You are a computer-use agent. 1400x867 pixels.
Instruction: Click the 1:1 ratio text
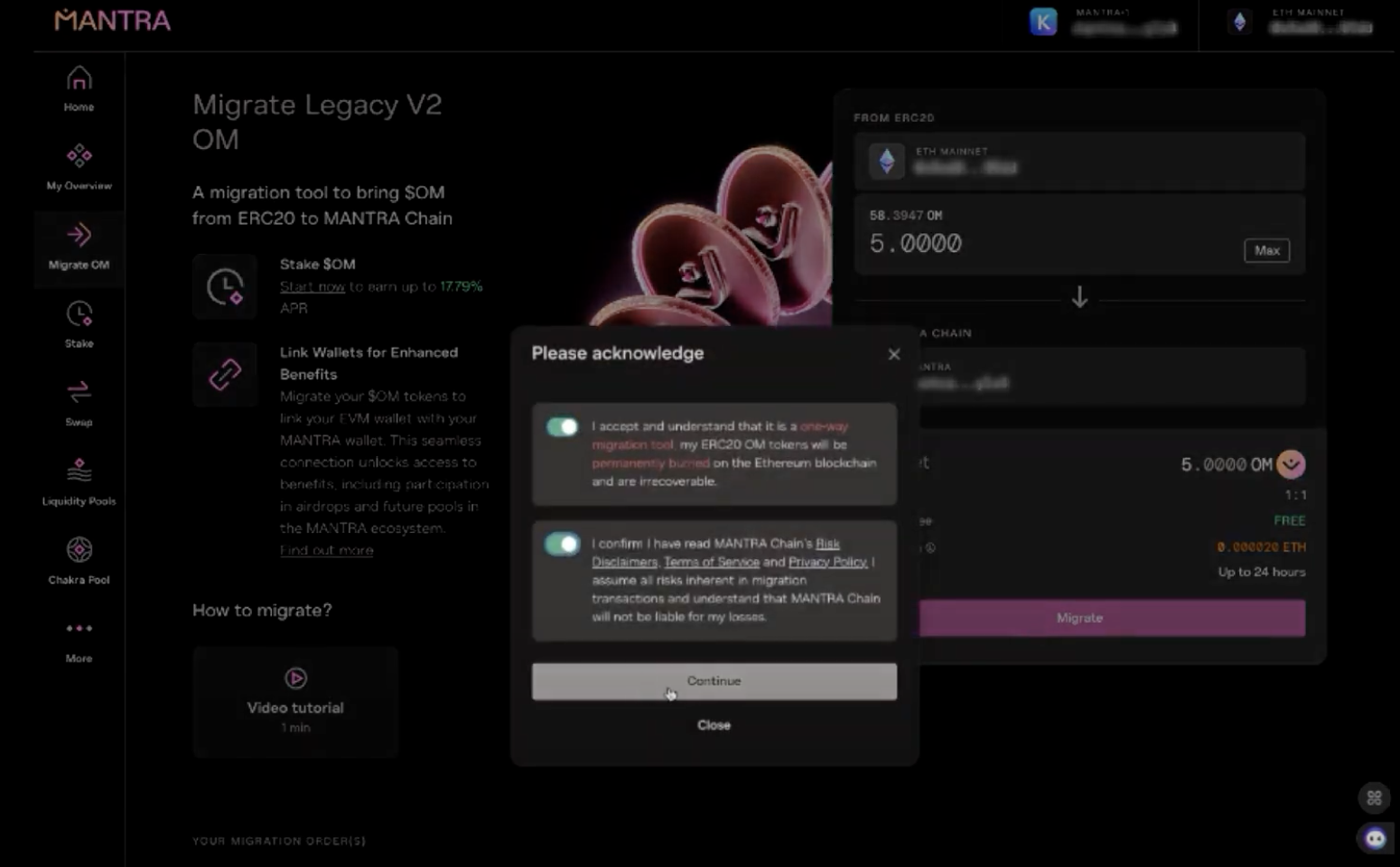[1295, 495]
